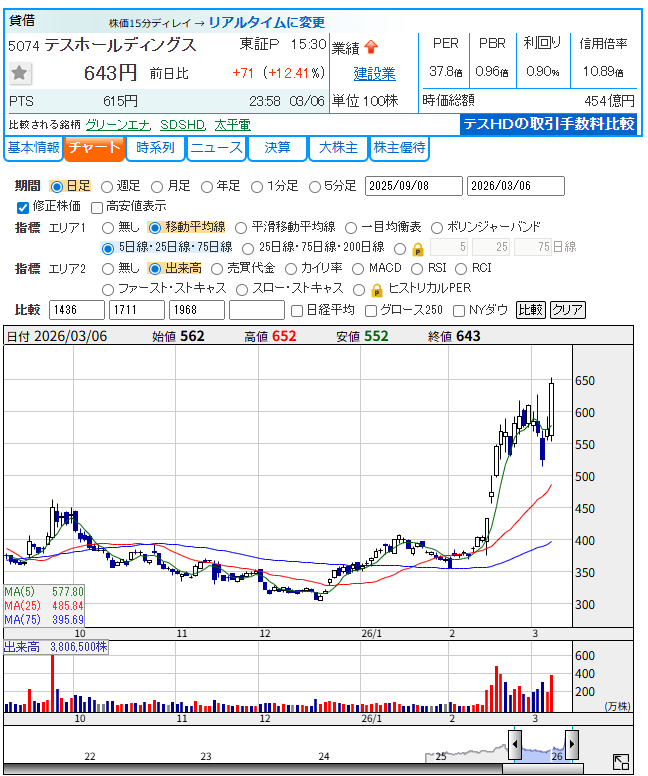Open the 建設業 sector link
The height and width of the screenshot is (776, 648).
(375, 74)
